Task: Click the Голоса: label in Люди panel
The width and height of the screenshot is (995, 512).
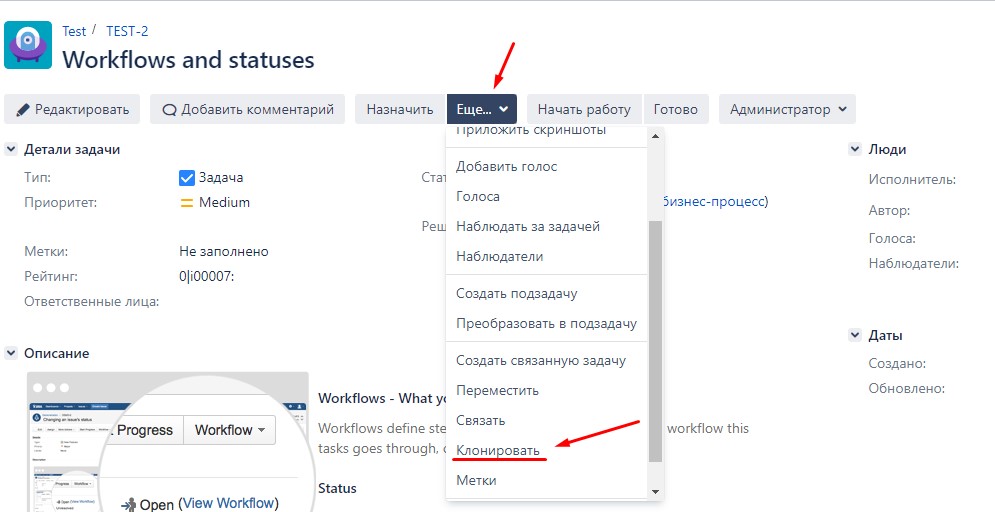Action: 892,239
